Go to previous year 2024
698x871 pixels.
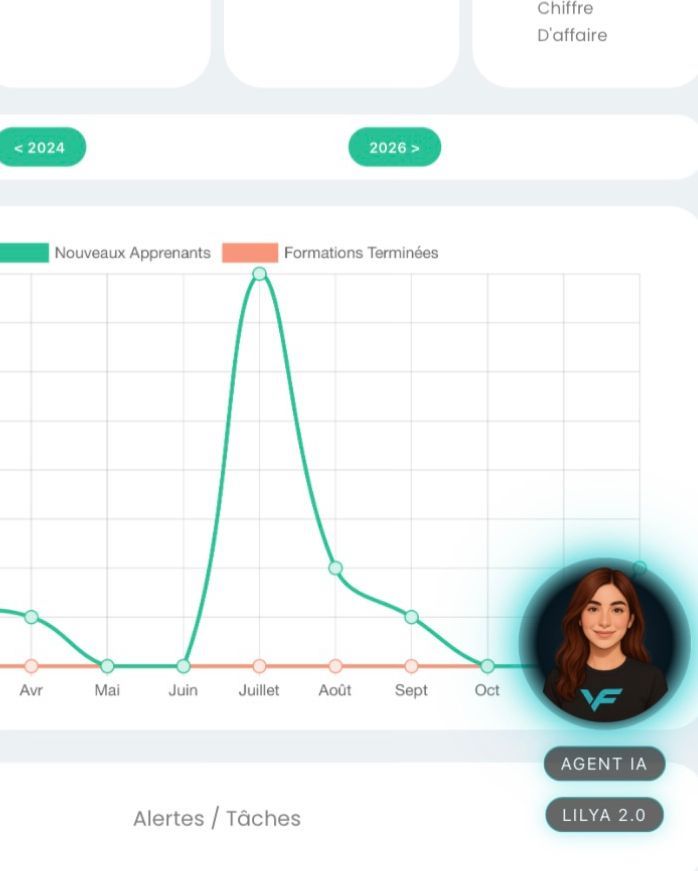point(40,148)
